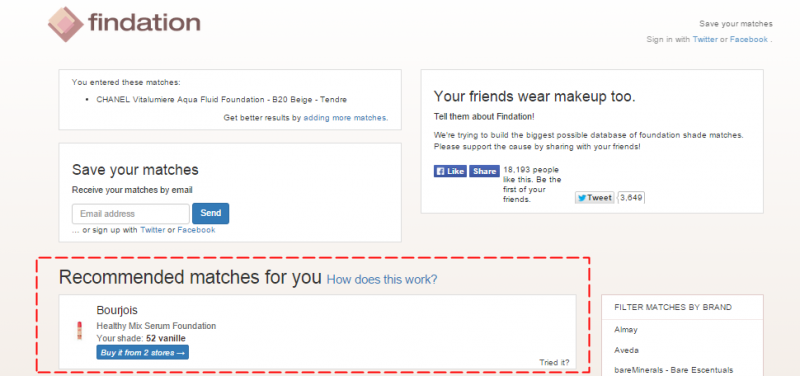
Task: Open the Findation wordmark home link
Action: [144, 22]
